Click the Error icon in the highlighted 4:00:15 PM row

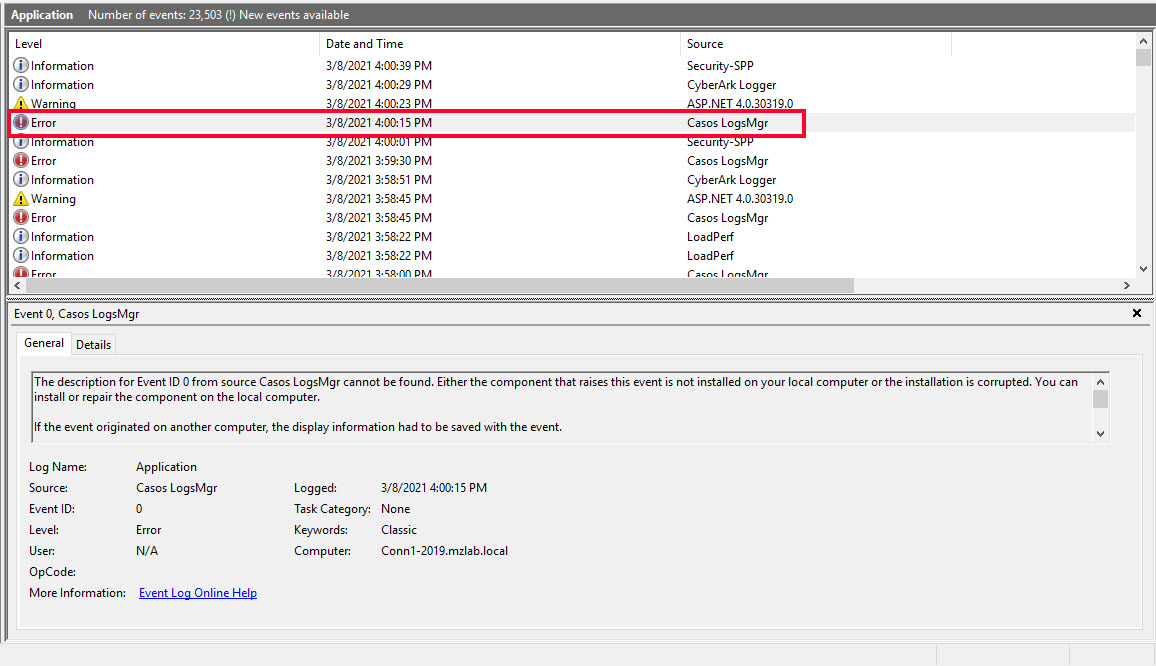pos(21,123)
